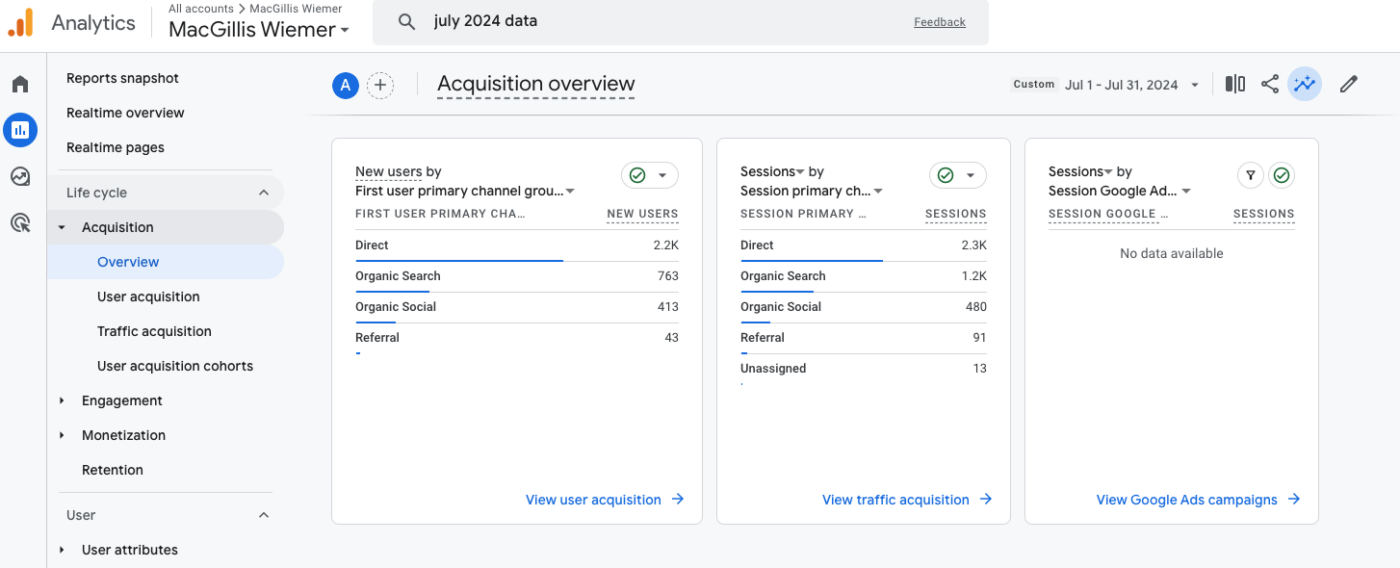Change Sessions metric on channel card
The height and width of the screenshot is (568, 1400).
[x=772, y=172]
